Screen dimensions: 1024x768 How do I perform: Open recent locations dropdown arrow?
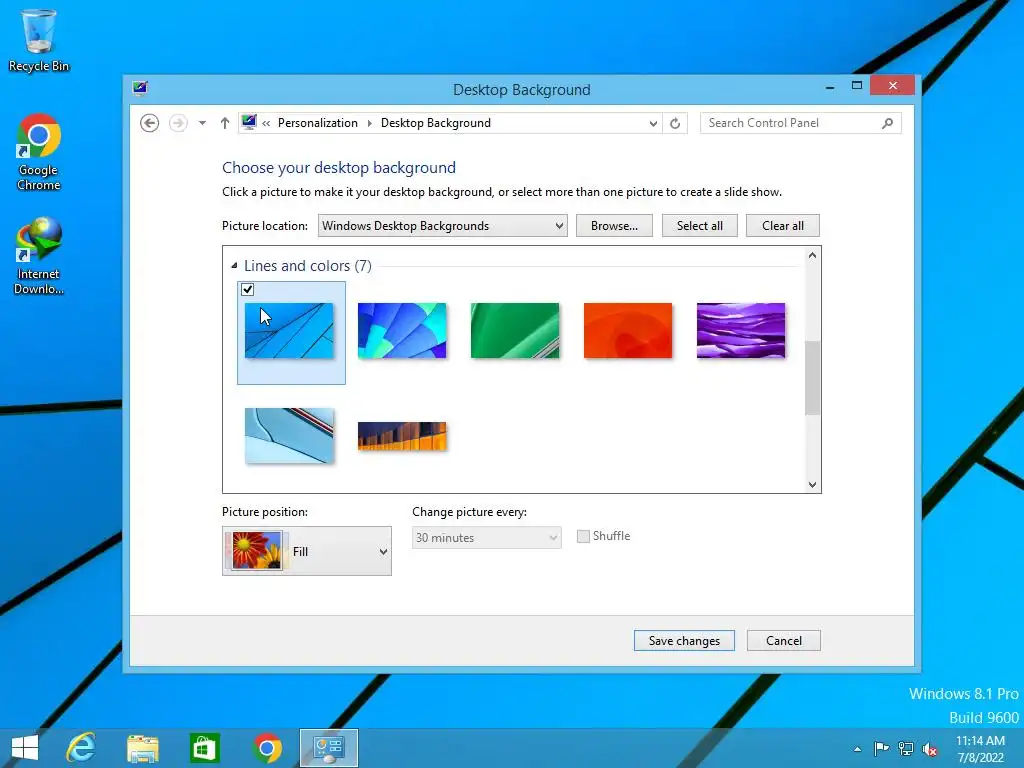tap(202, 123)
